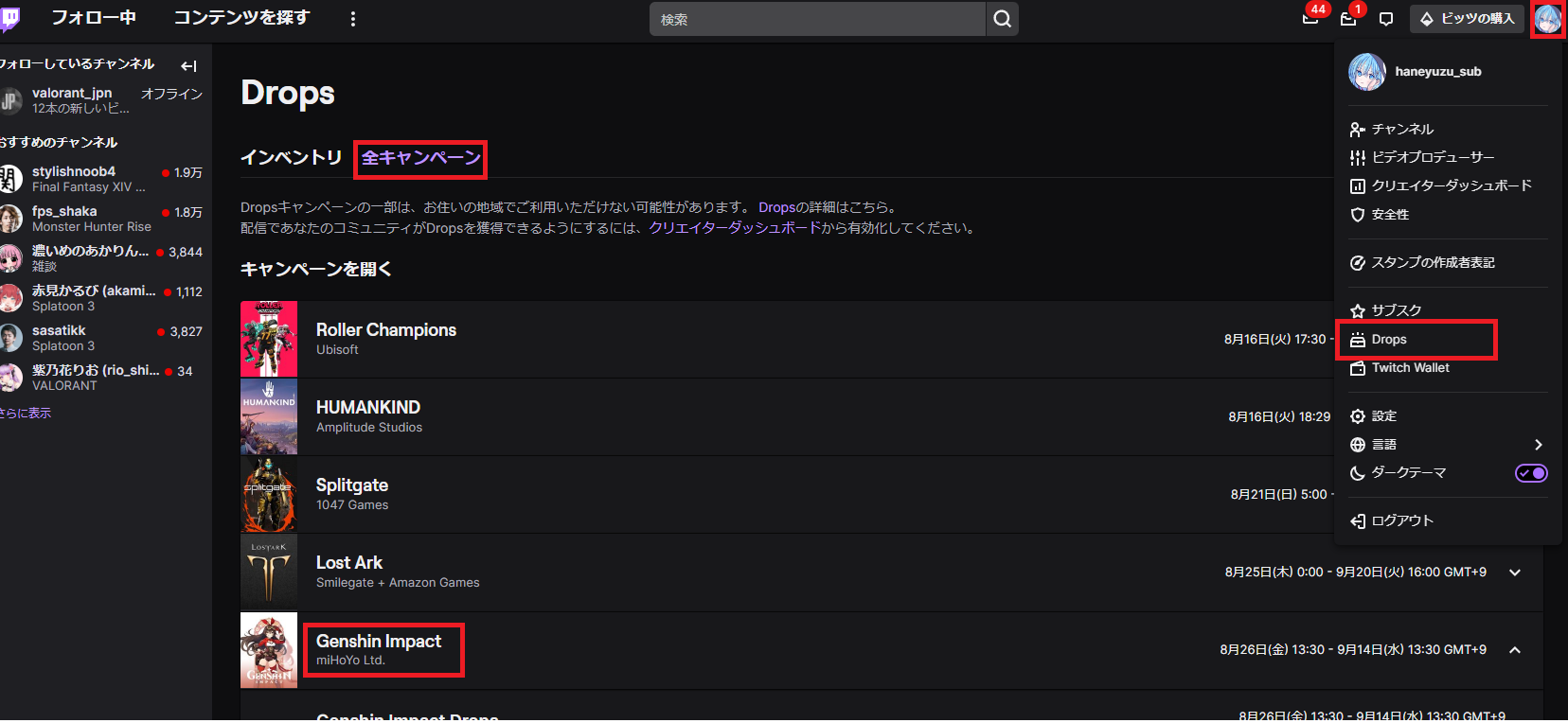Click the Genshin Impact game thumbnail
Image resolution: width=1568 pixels, height=723 pixels.
click(269, 650)
